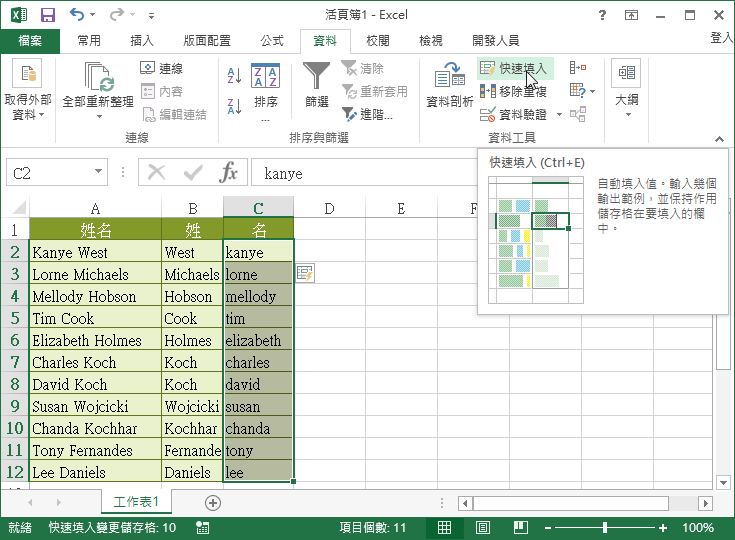Viewport: 735px width, 540px height.
Task: Switch to View (檢視) tab
Action: pos(431,41)
